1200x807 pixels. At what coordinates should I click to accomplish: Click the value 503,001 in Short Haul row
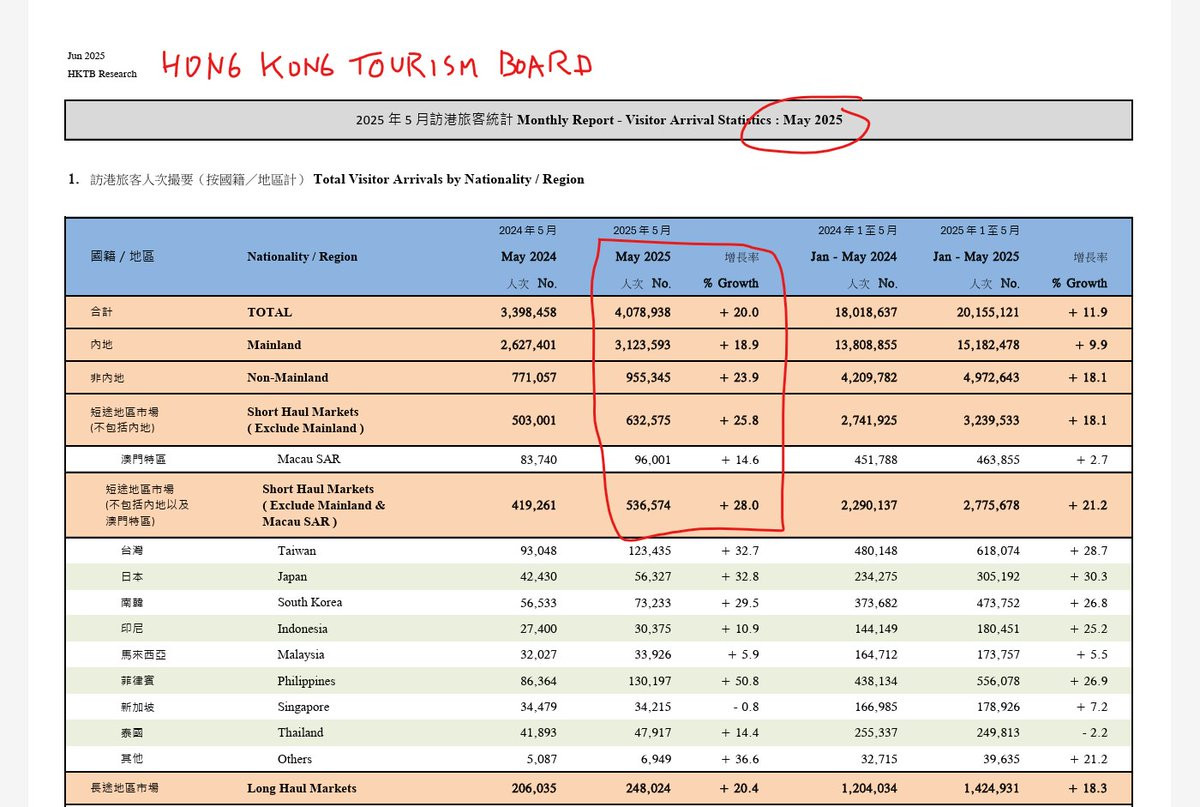(536, 420)
